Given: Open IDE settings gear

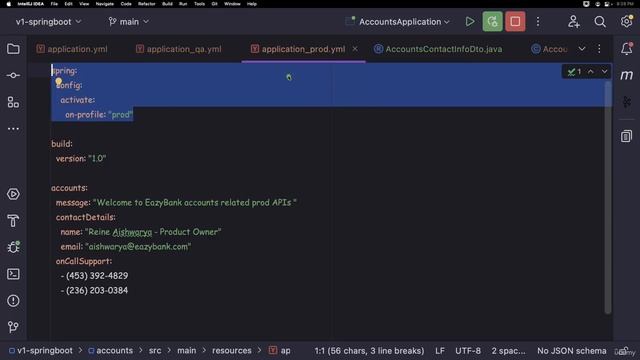Looking at the screenshot, I should [x=627, y=21].
